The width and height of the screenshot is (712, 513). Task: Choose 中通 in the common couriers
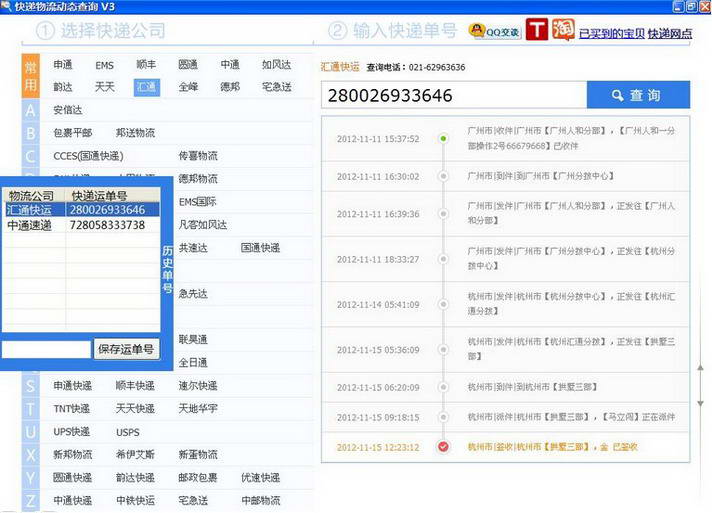(x=230, y=65)
